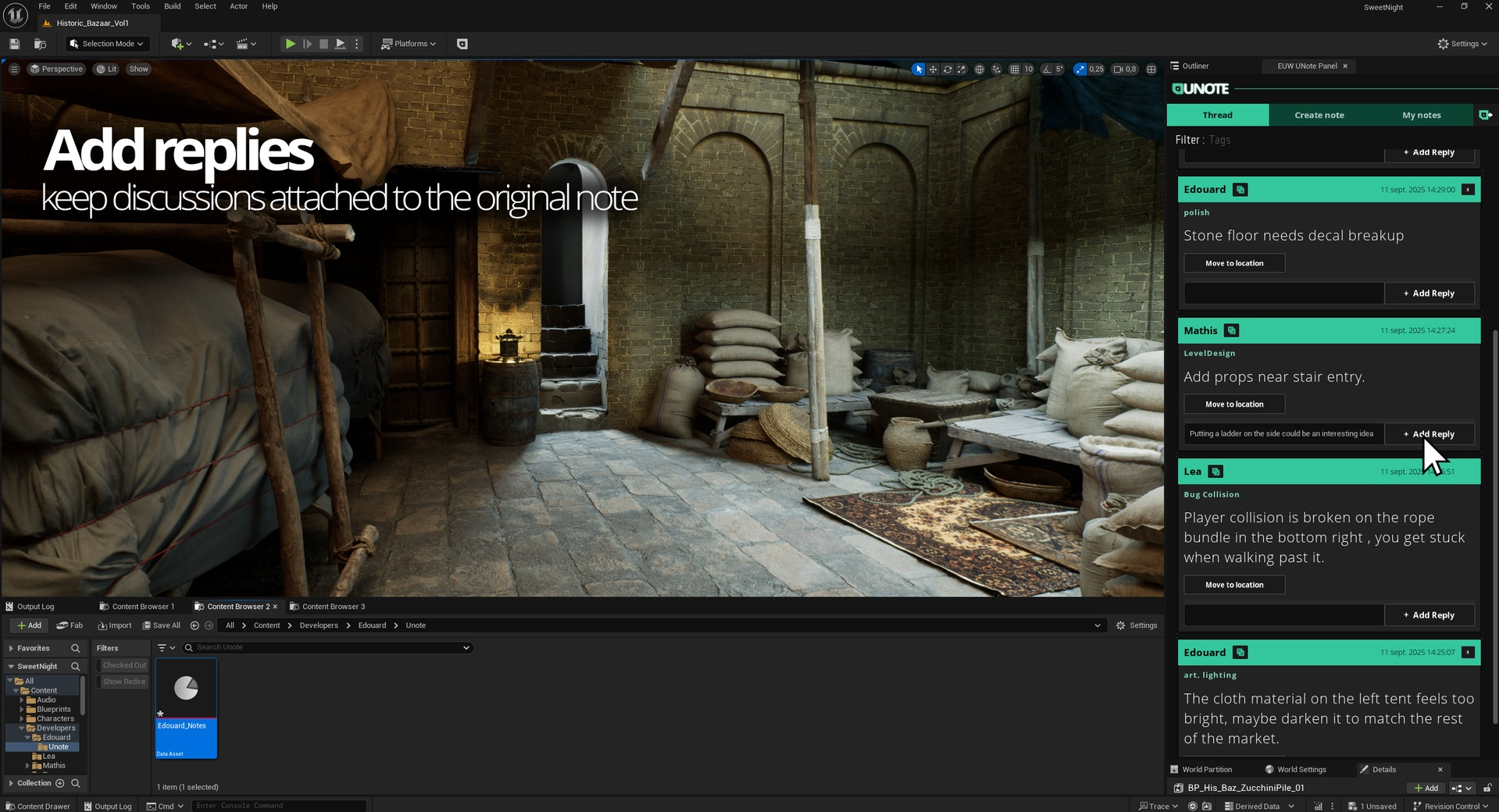
Task: Expand the Characters folder in tree
Action: (22, 719)
